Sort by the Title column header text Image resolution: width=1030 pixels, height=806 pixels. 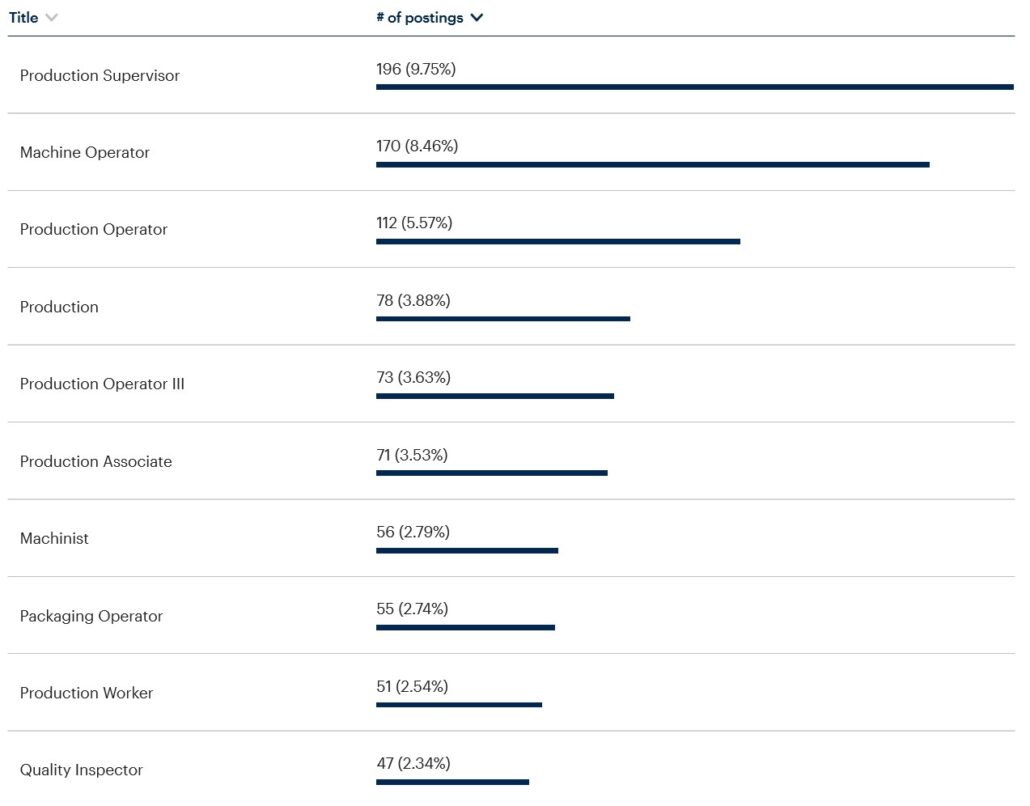tap(24, 18)
